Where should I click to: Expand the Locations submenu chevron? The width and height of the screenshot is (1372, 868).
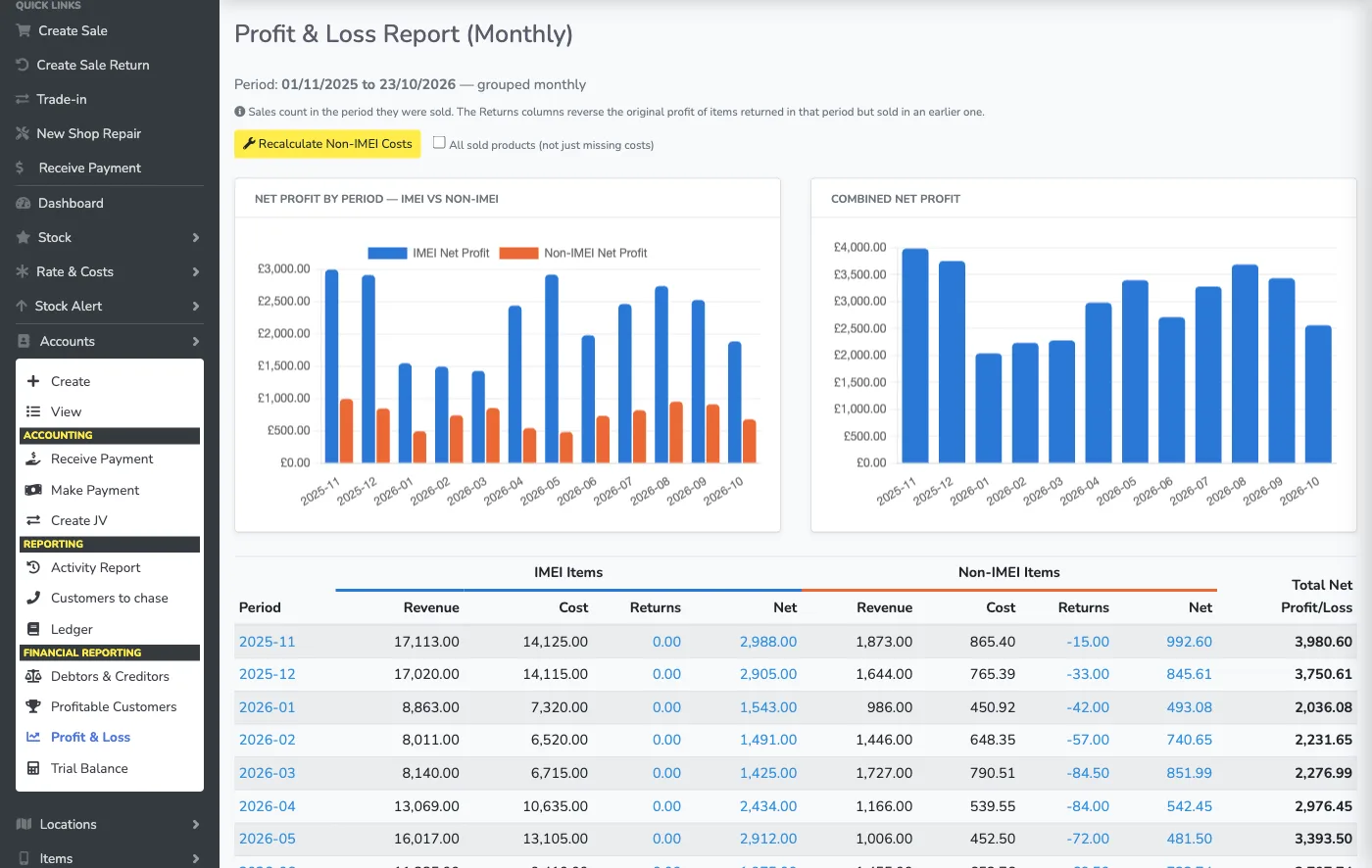(196, 824)
